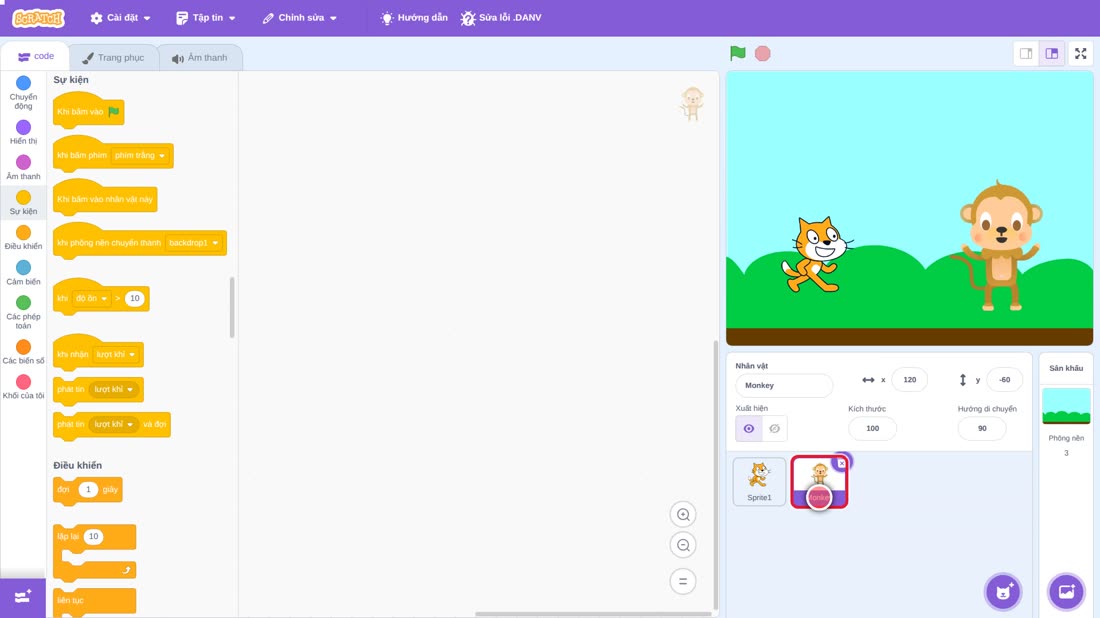Open the Tập tin file menu
Viewport: 1100px width, 618px height.
tap(206, 18)
